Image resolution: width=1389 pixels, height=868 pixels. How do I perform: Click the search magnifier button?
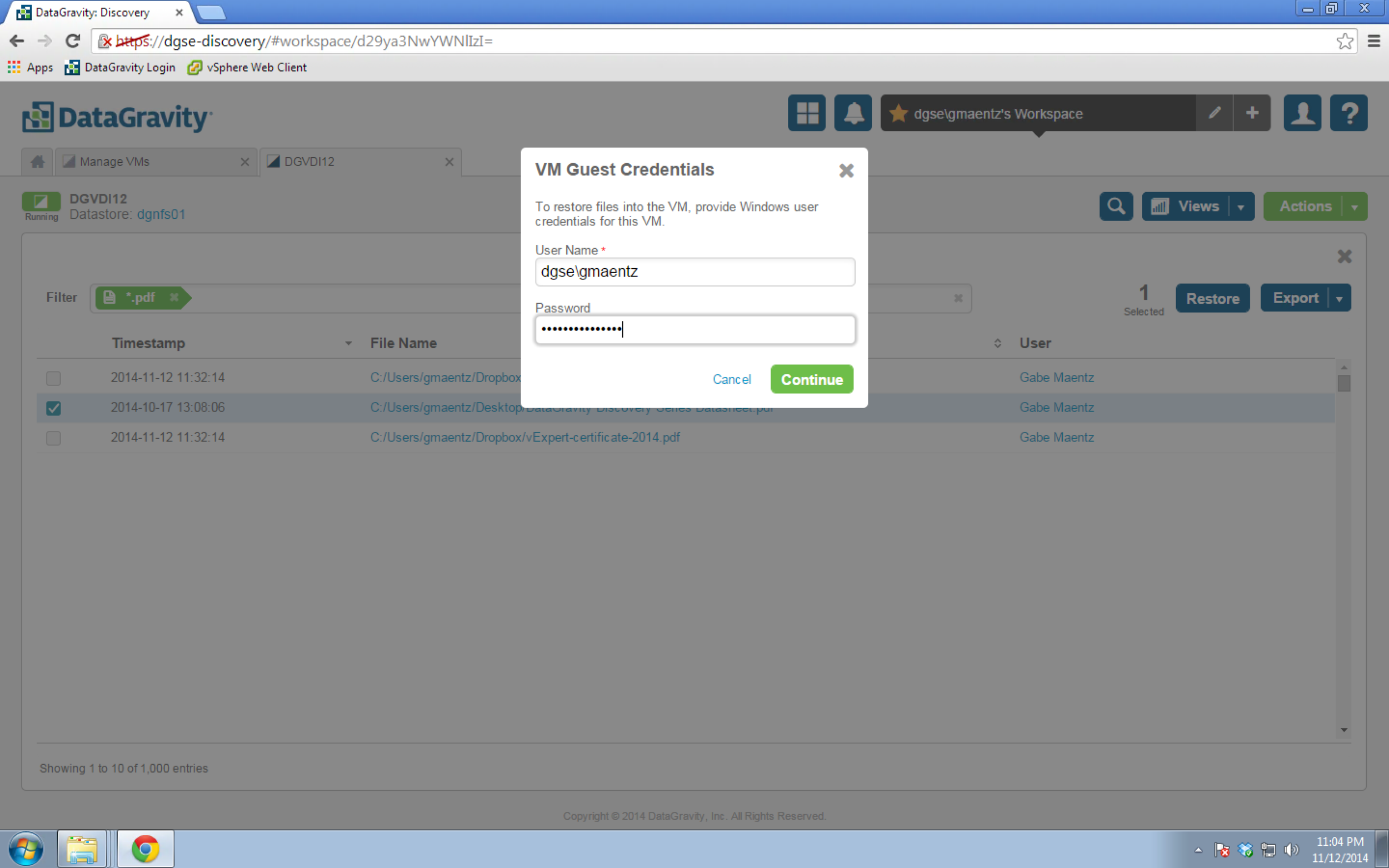click(1116, 206)
